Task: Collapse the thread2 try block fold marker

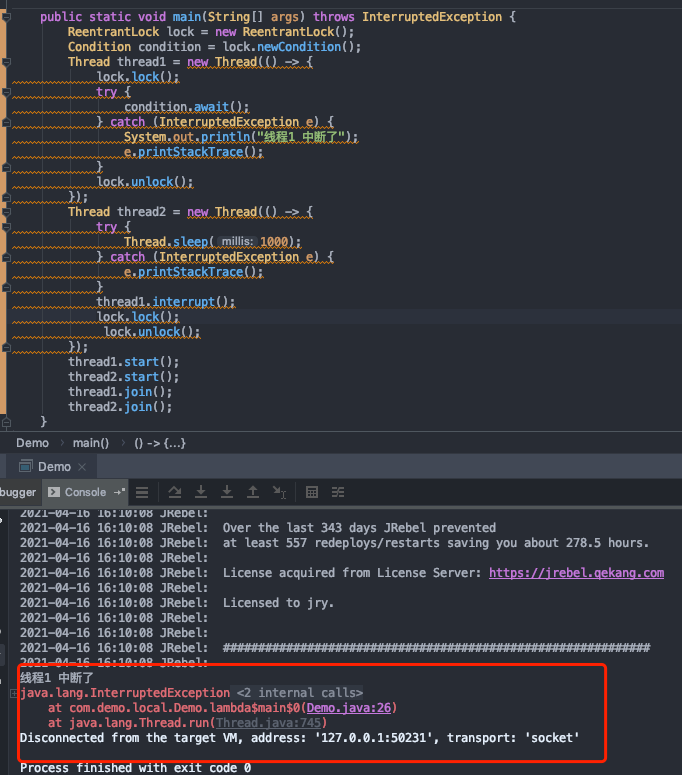Action: 6,227
